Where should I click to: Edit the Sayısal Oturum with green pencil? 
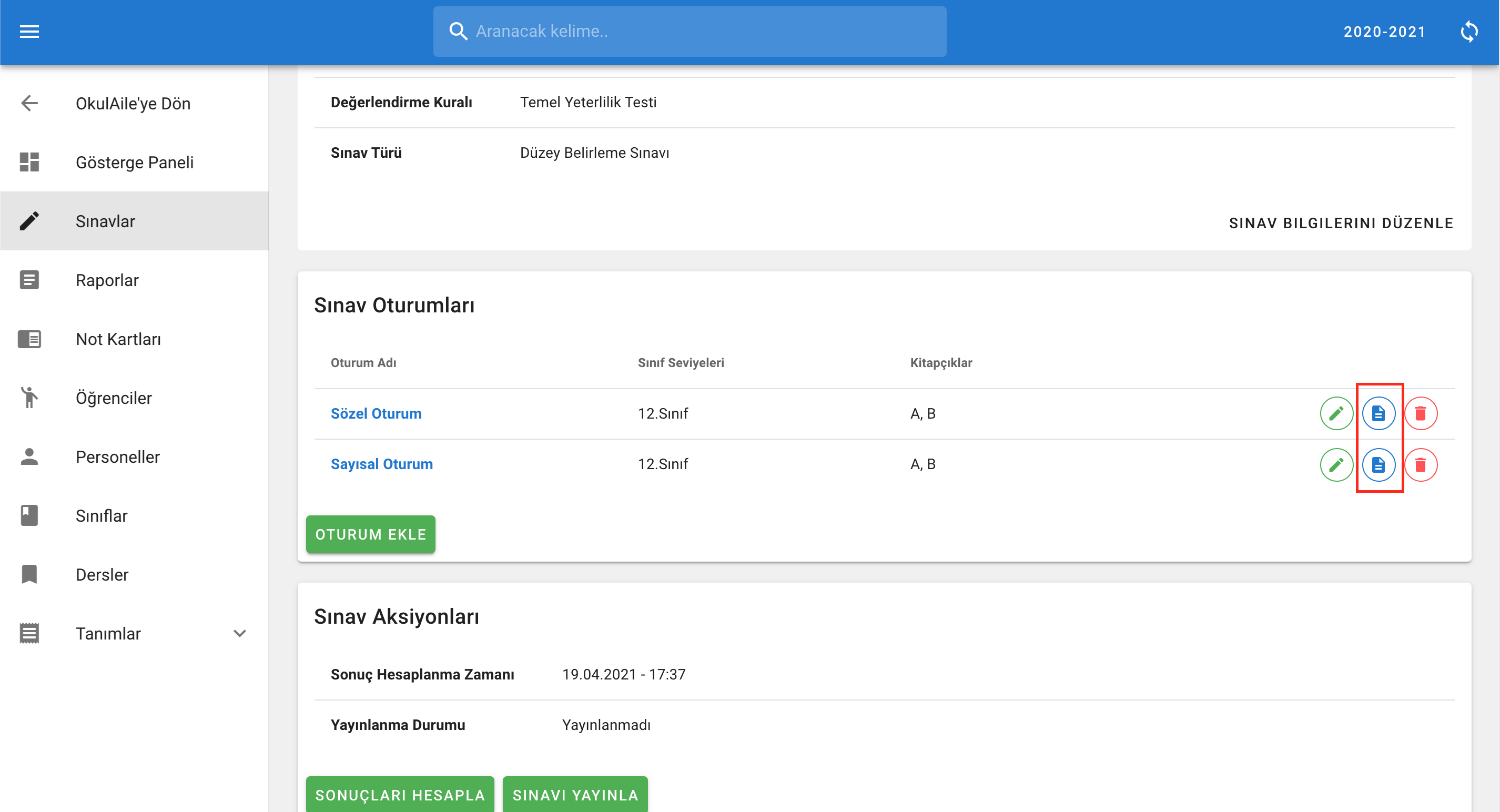1336,464
